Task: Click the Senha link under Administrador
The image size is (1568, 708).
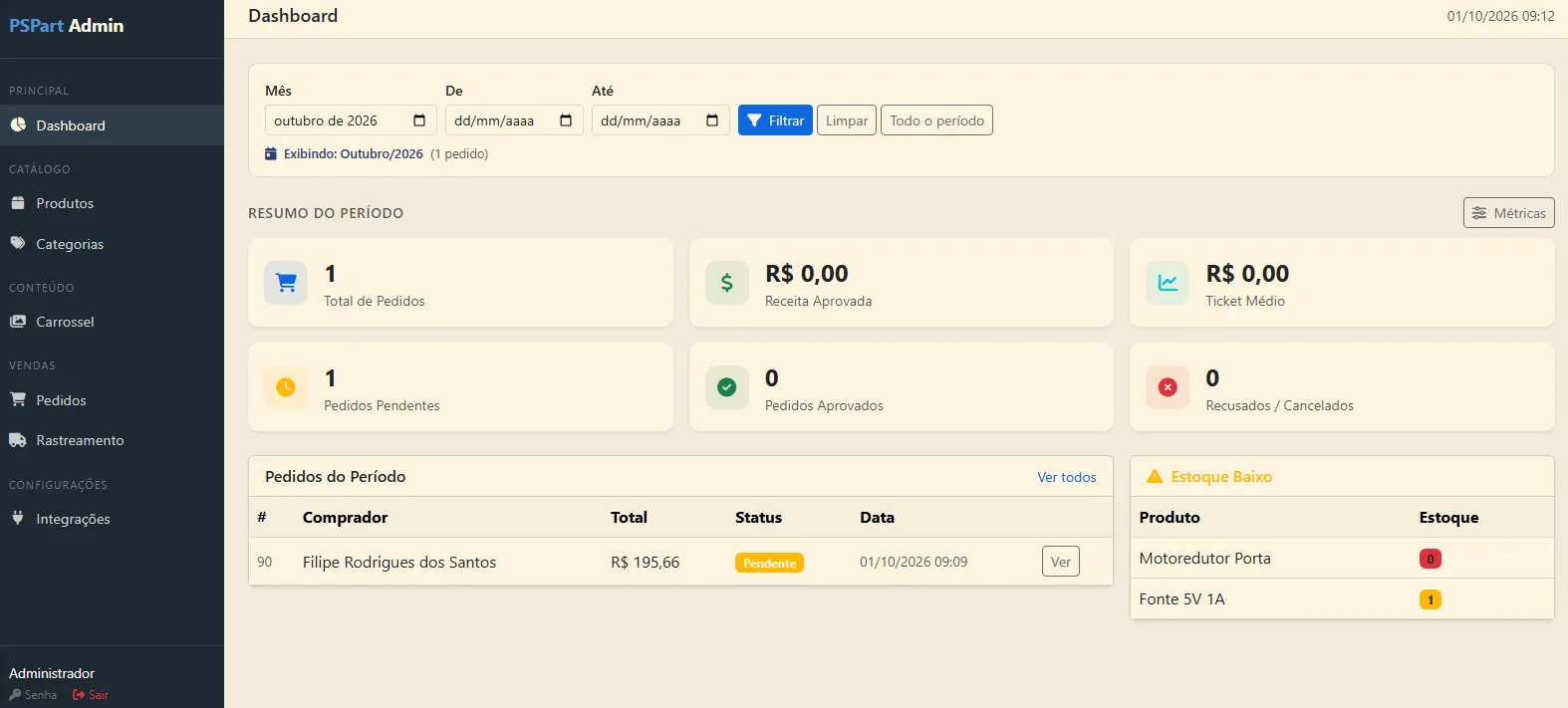Action: click(x=33, y=695)
